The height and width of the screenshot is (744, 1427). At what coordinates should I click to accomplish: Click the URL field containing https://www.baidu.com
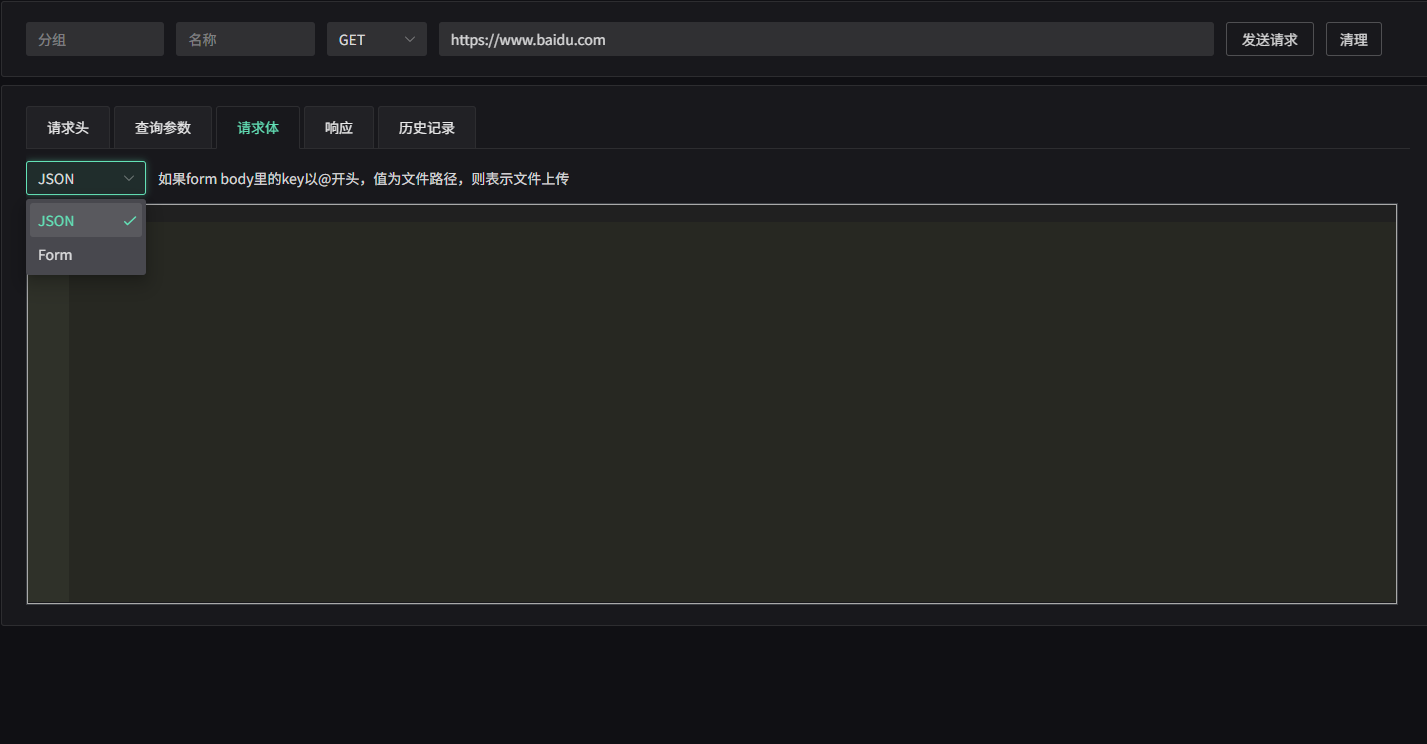tap(825, 40)
